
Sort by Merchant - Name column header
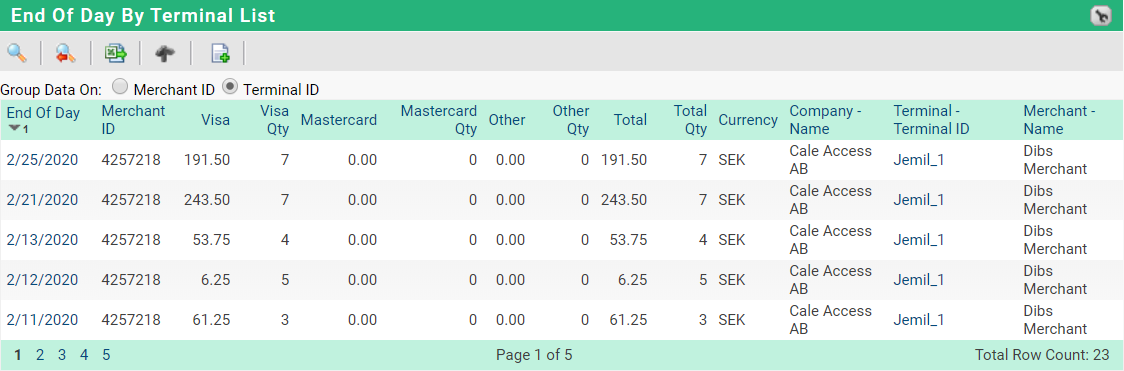coord(1059,120)
